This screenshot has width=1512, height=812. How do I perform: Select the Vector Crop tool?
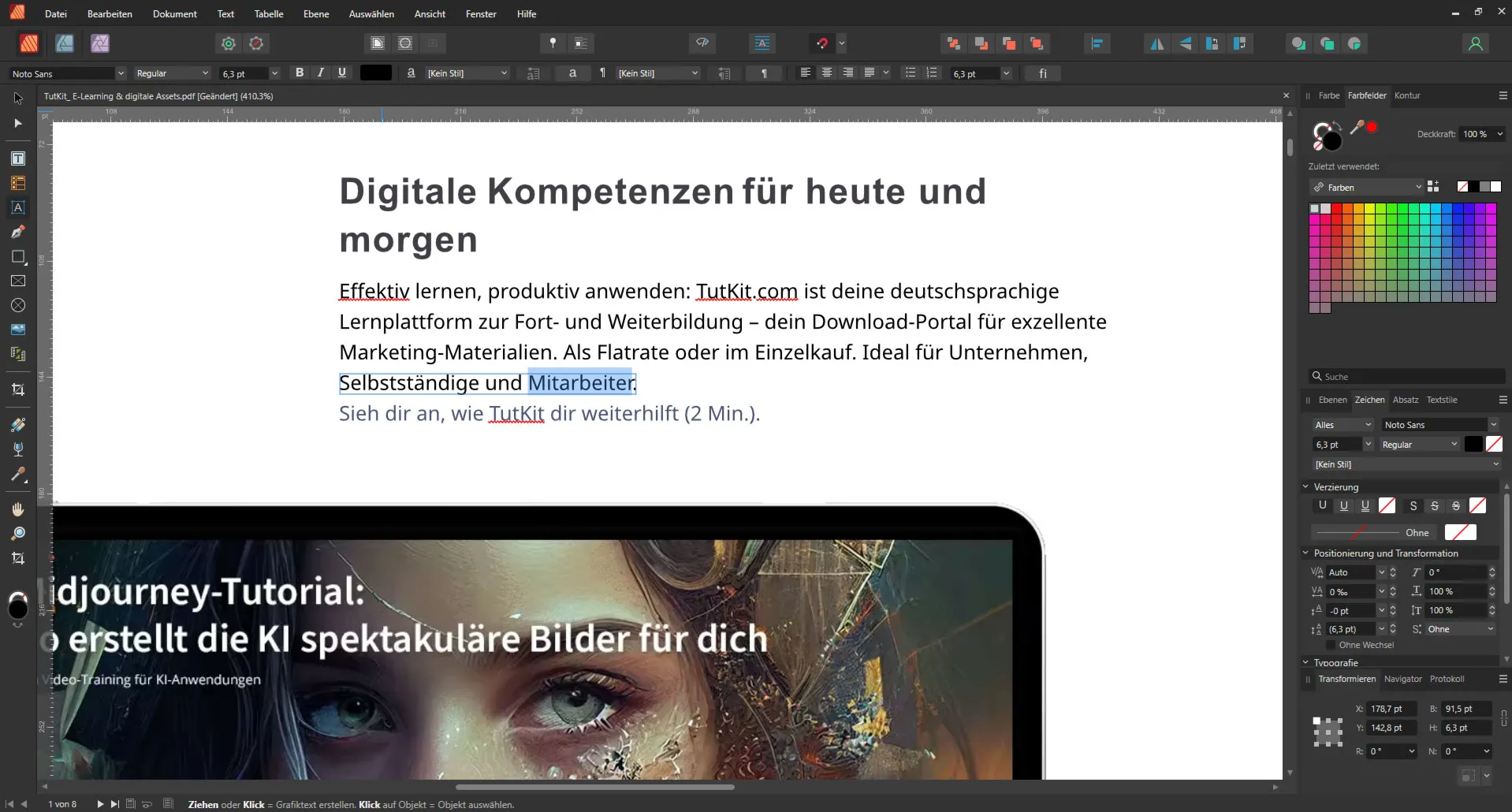click(18, 389)
